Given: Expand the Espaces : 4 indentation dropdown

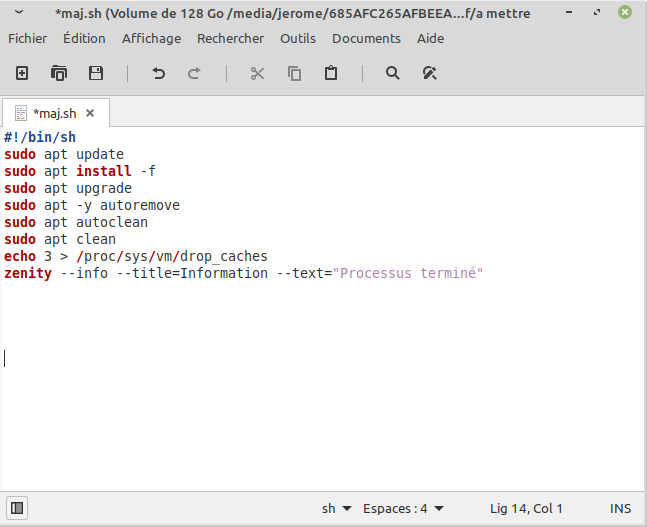Looking at the screenshot, I should coord(403,508).
